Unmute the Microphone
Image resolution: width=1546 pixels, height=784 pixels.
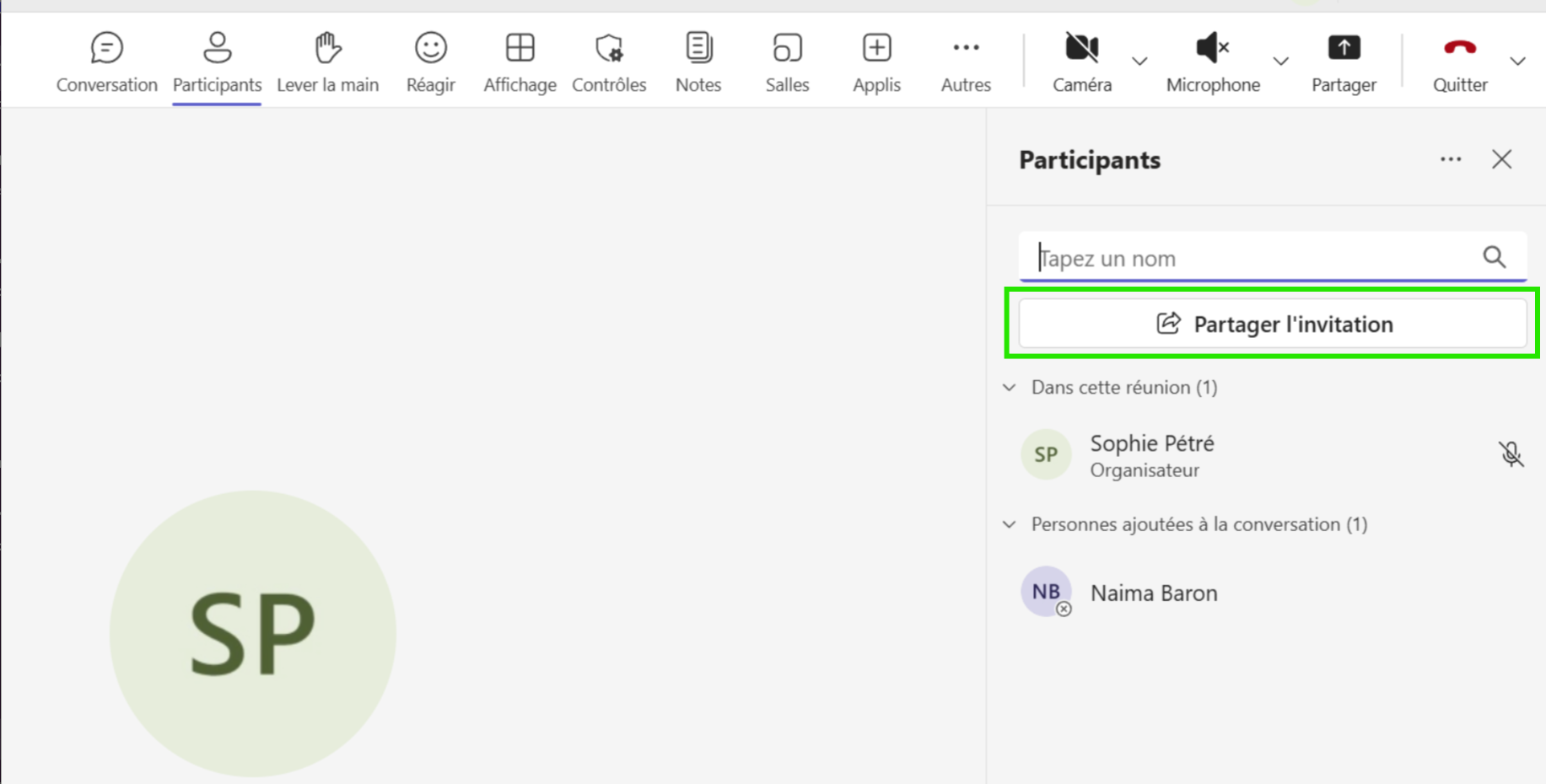(x=1213, y=62)
